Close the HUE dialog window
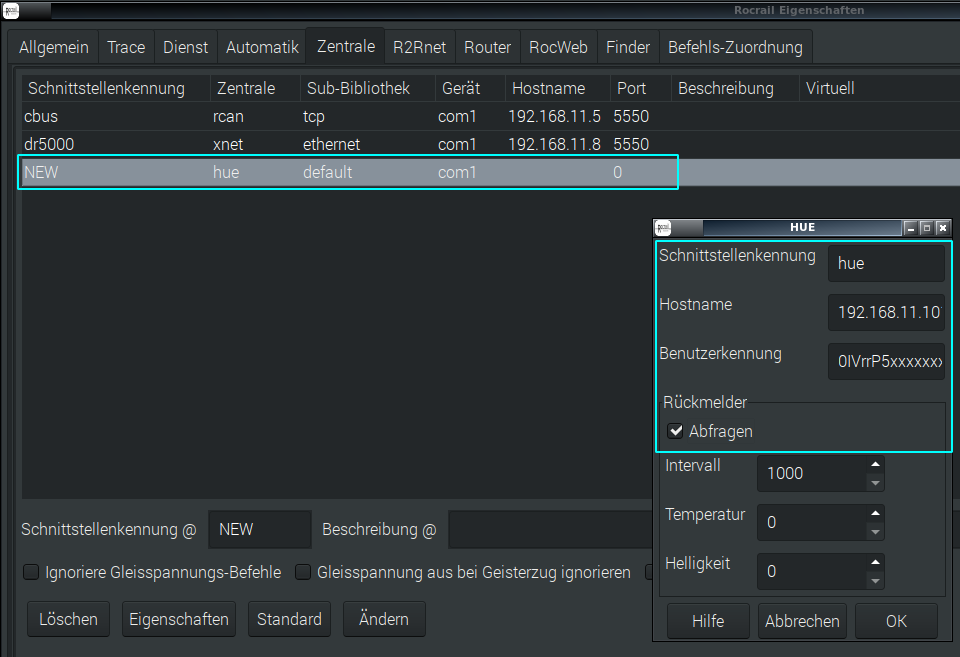Viewport: 960px width, 657px height. (942, 228)
